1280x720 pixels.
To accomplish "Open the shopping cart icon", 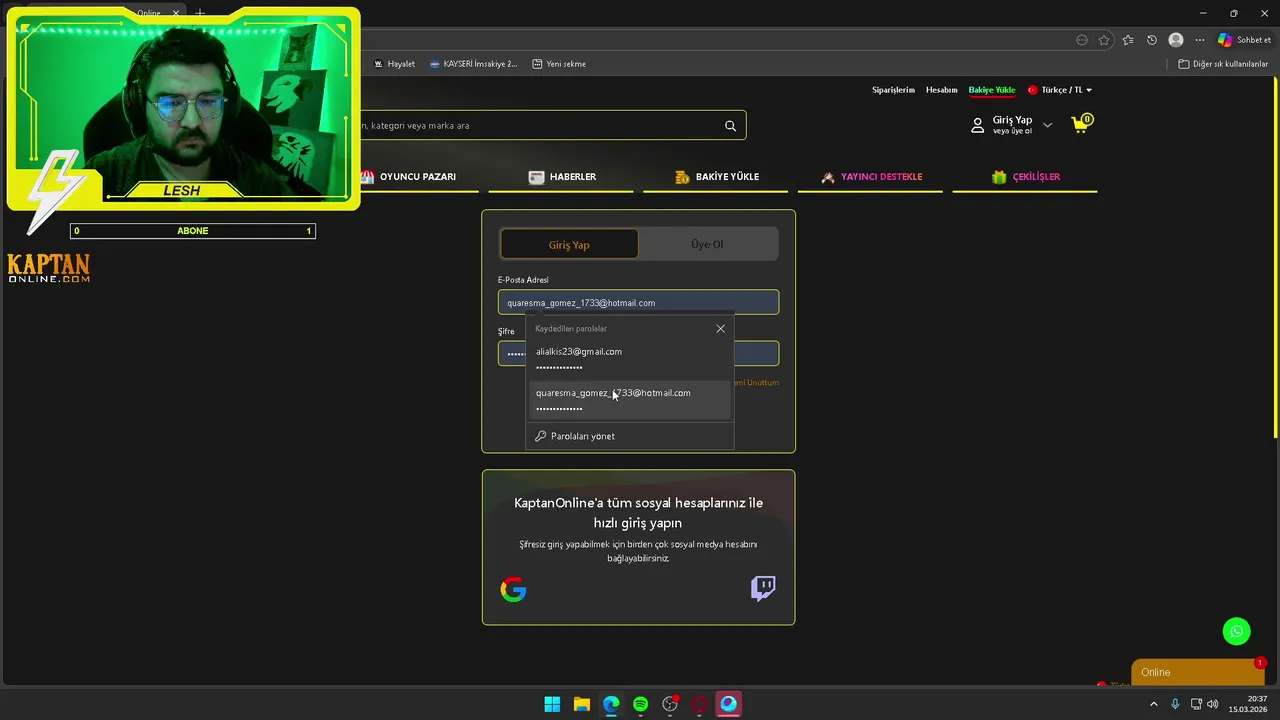I will 1081,124.
